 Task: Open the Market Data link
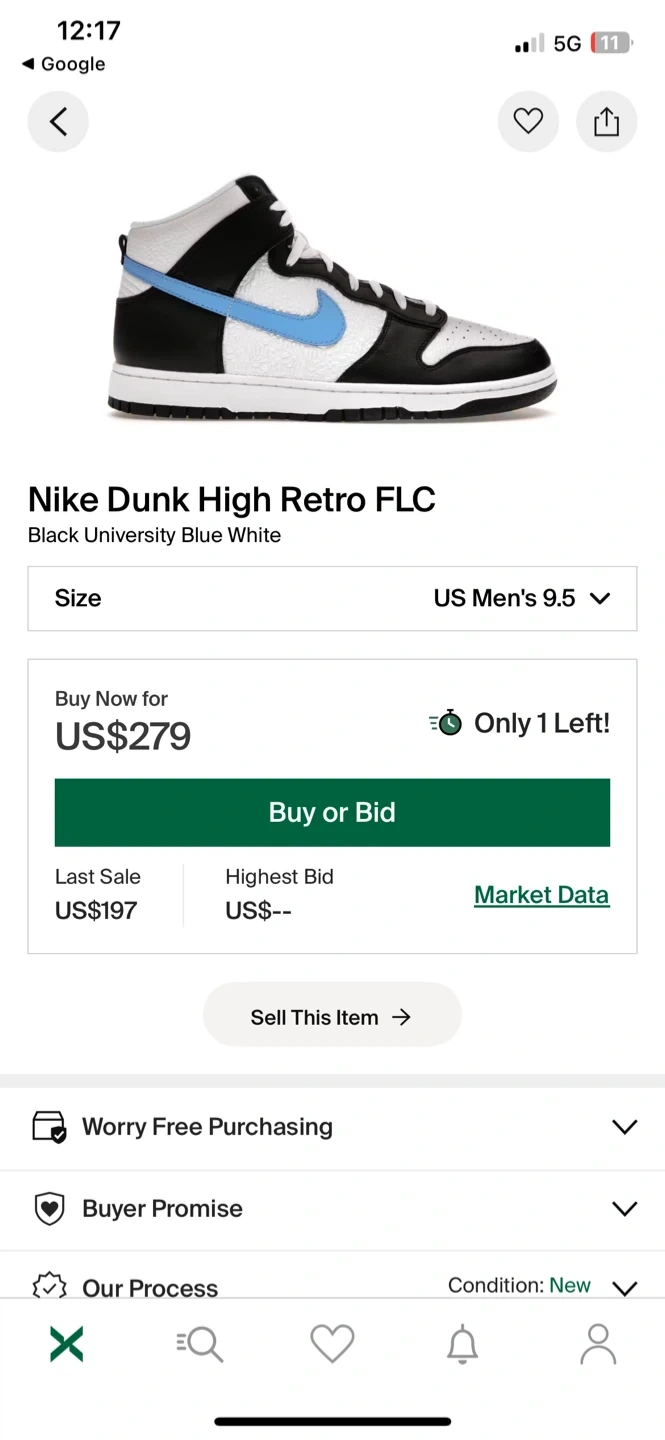[x=541, y=895]
